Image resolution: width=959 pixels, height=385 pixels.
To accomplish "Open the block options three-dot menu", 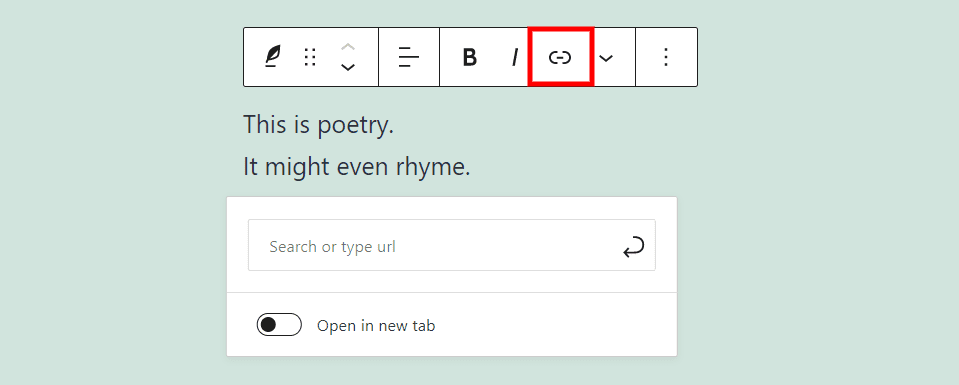I will coord(666,57).
